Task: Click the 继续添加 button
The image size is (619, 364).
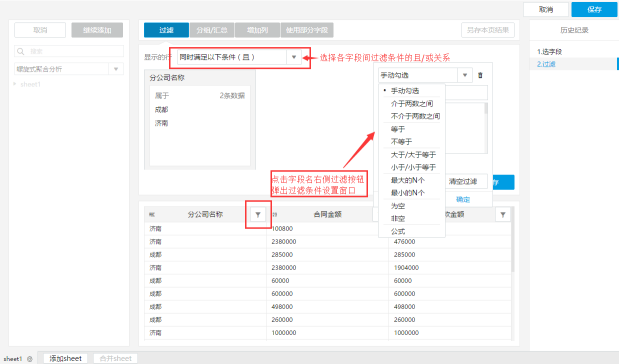Action: (97, 30)
